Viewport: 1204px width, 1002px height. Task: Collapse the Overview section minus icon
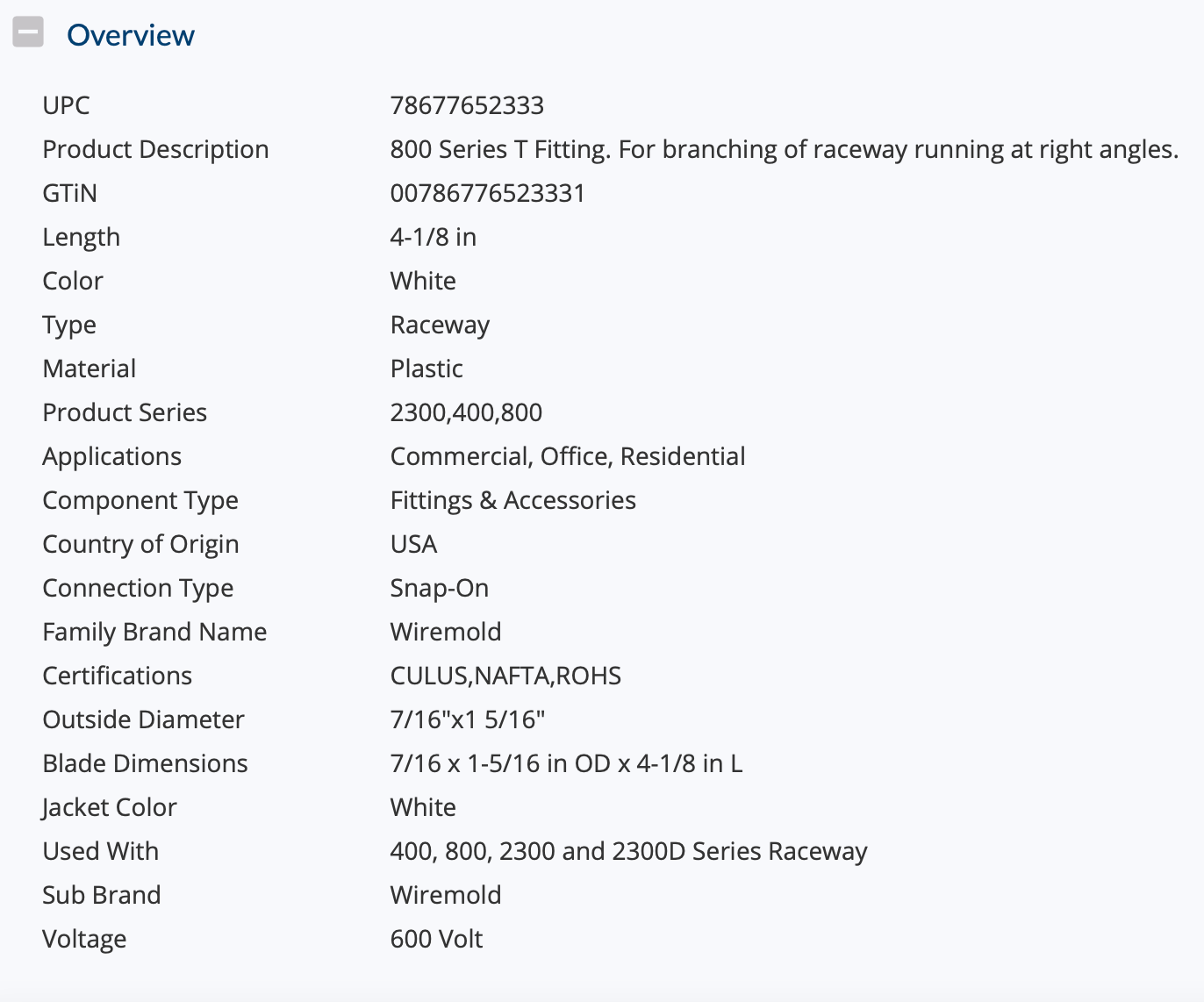28,33
